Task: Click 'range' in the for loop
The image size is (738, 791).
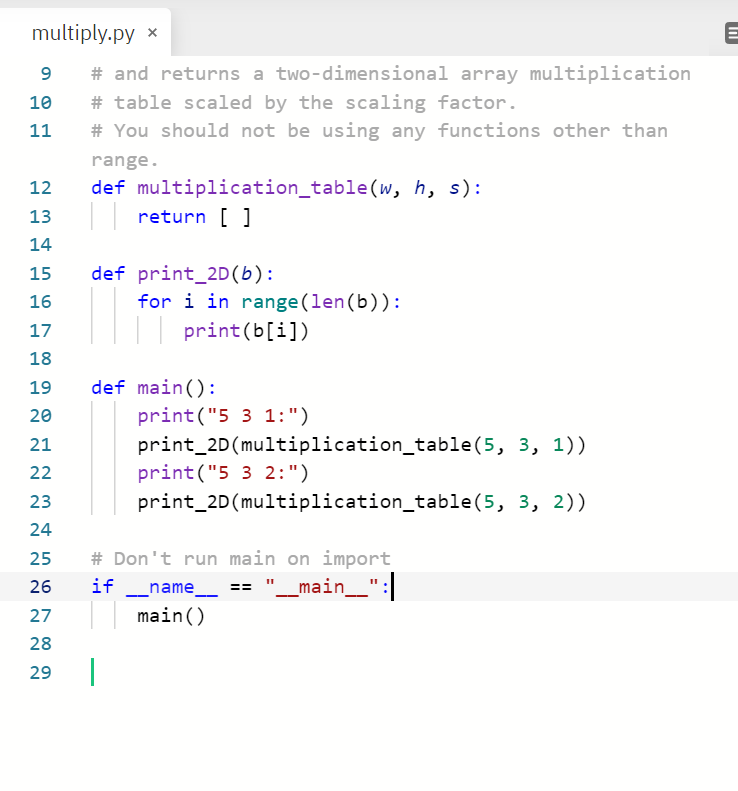Action: 269,303
